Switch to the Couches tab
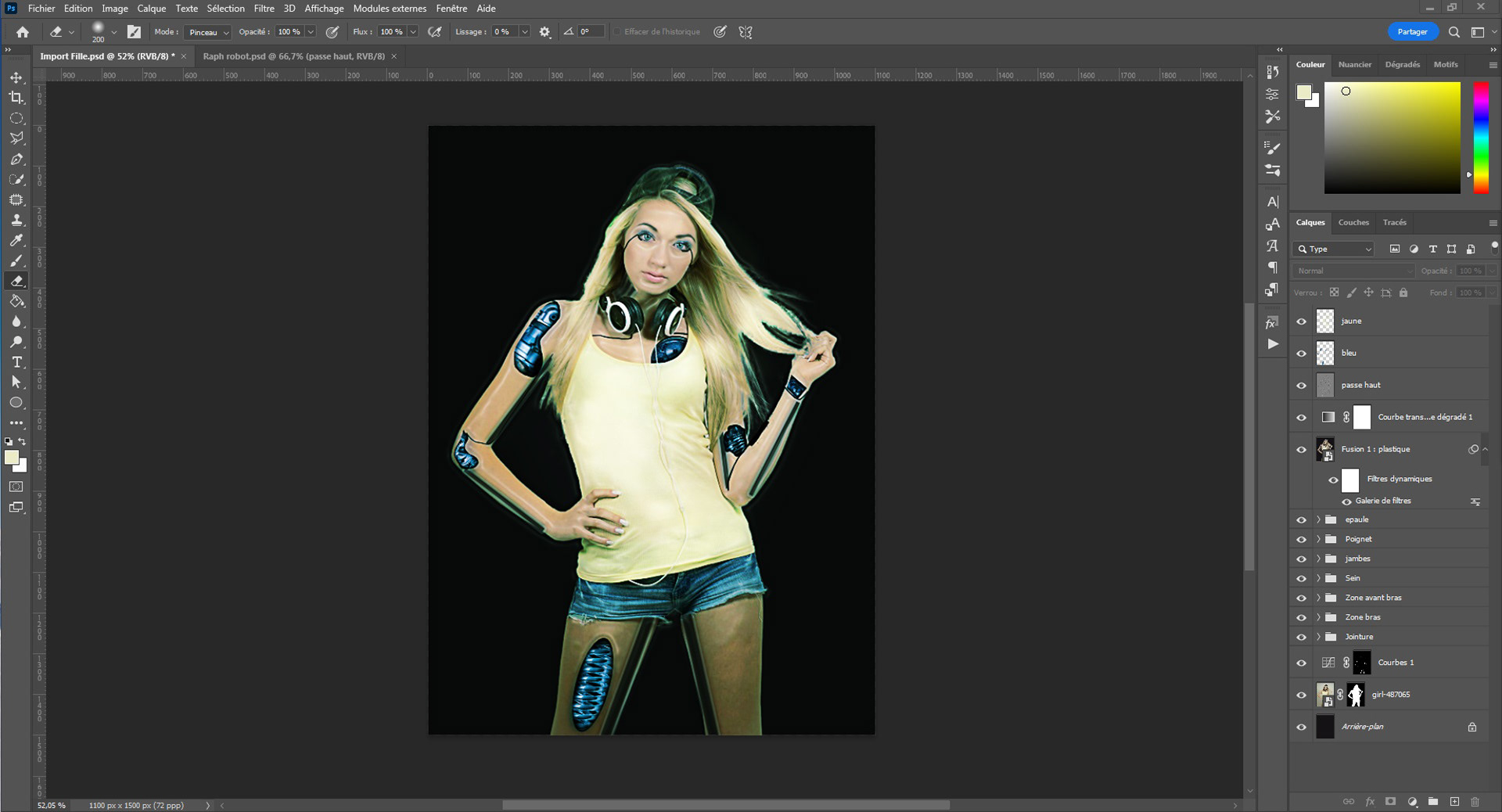The width and height of the screenshot is (1502, 812). coord(1353,222)
